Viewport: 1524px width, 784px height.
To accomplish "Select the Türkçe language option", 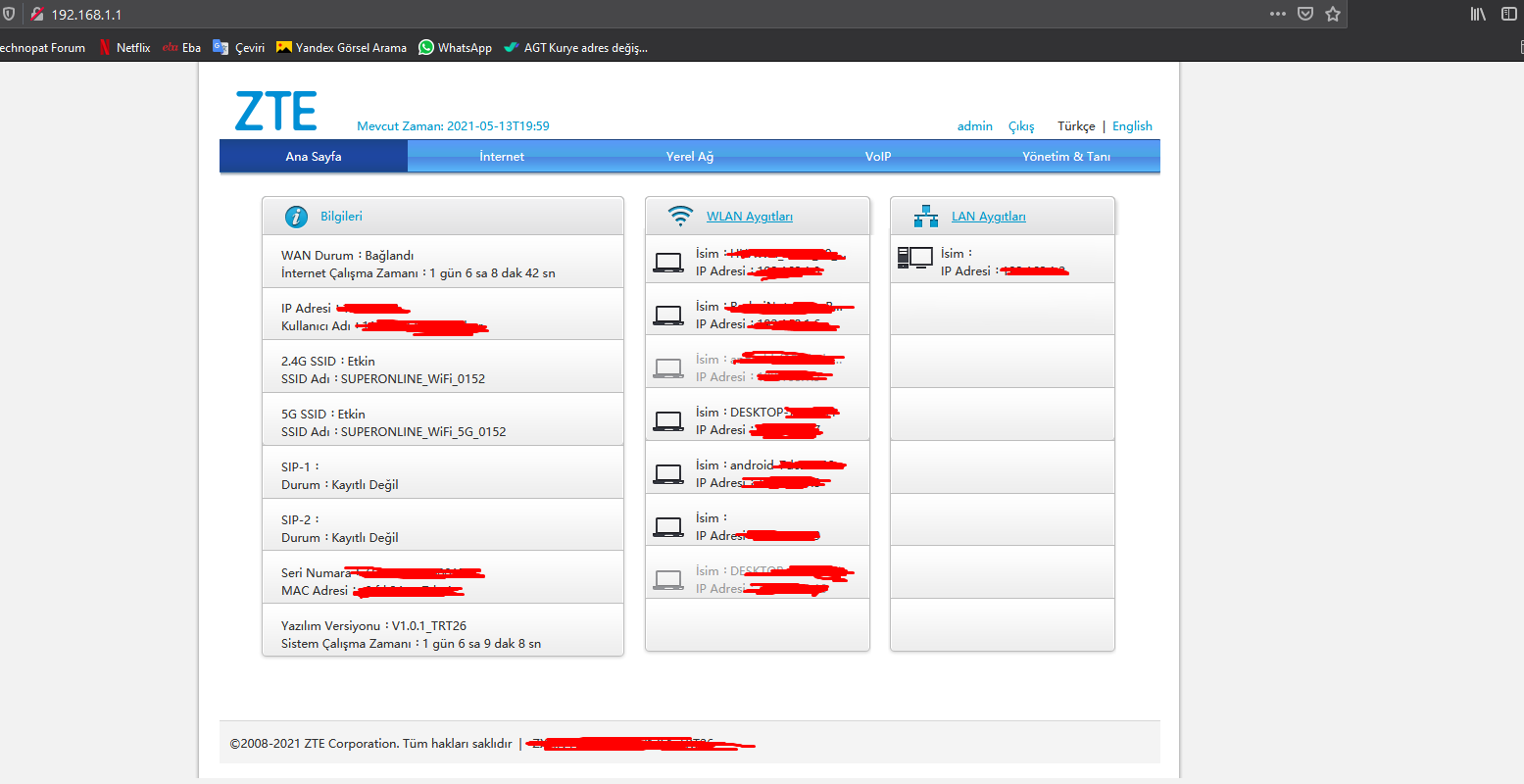I will [1076, 126].
